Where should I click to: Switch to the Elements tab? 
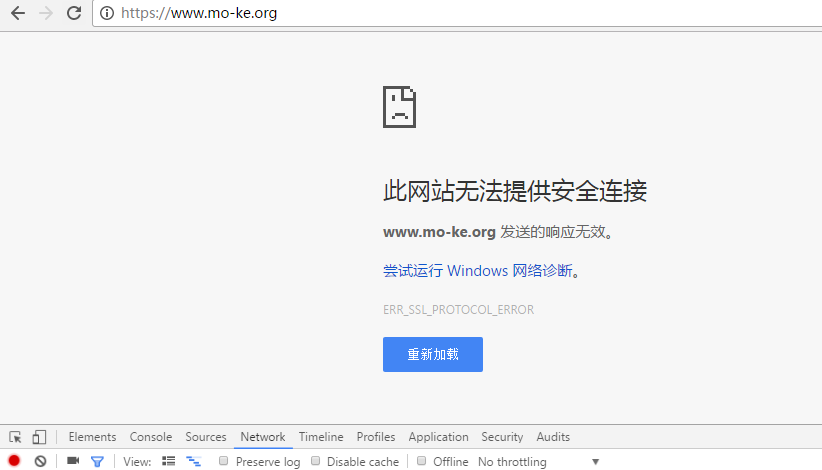click(92, 436)
